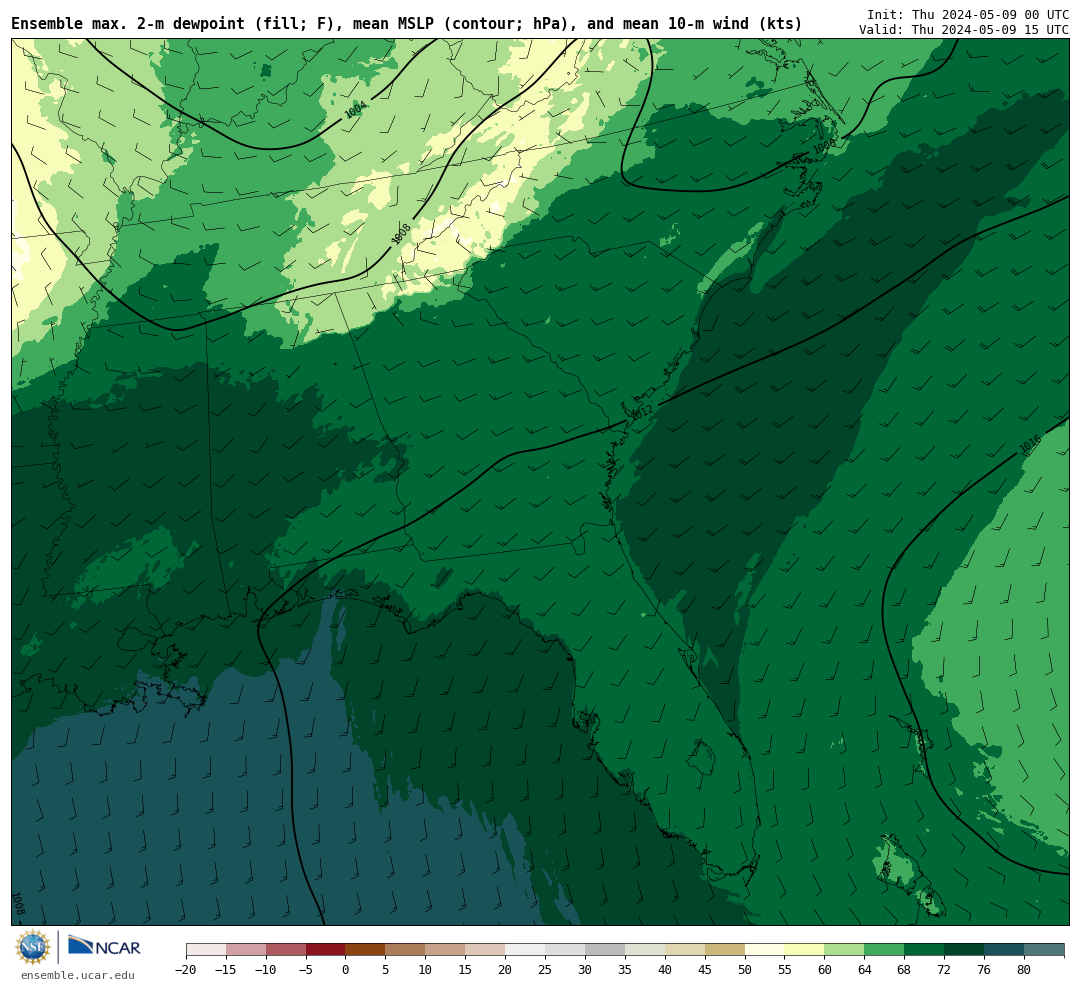Pick the −15 to −10 colorbar swatch
The image size is (1080, 988).
[246, 950]
